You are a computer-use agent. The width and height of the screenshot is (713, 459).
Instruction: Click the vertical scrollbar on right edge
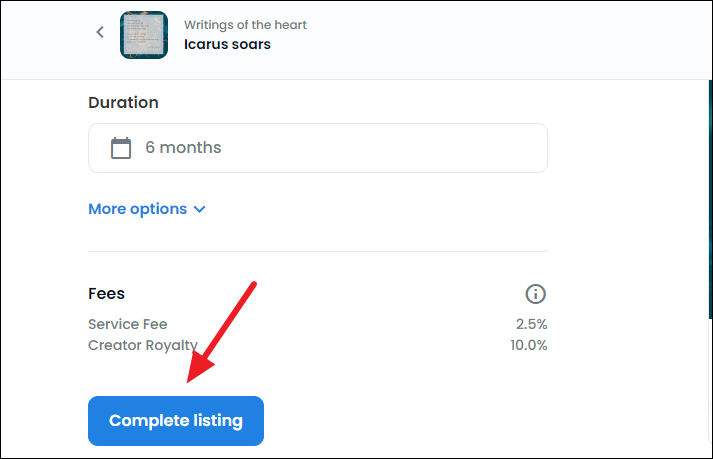click(710, 200)
